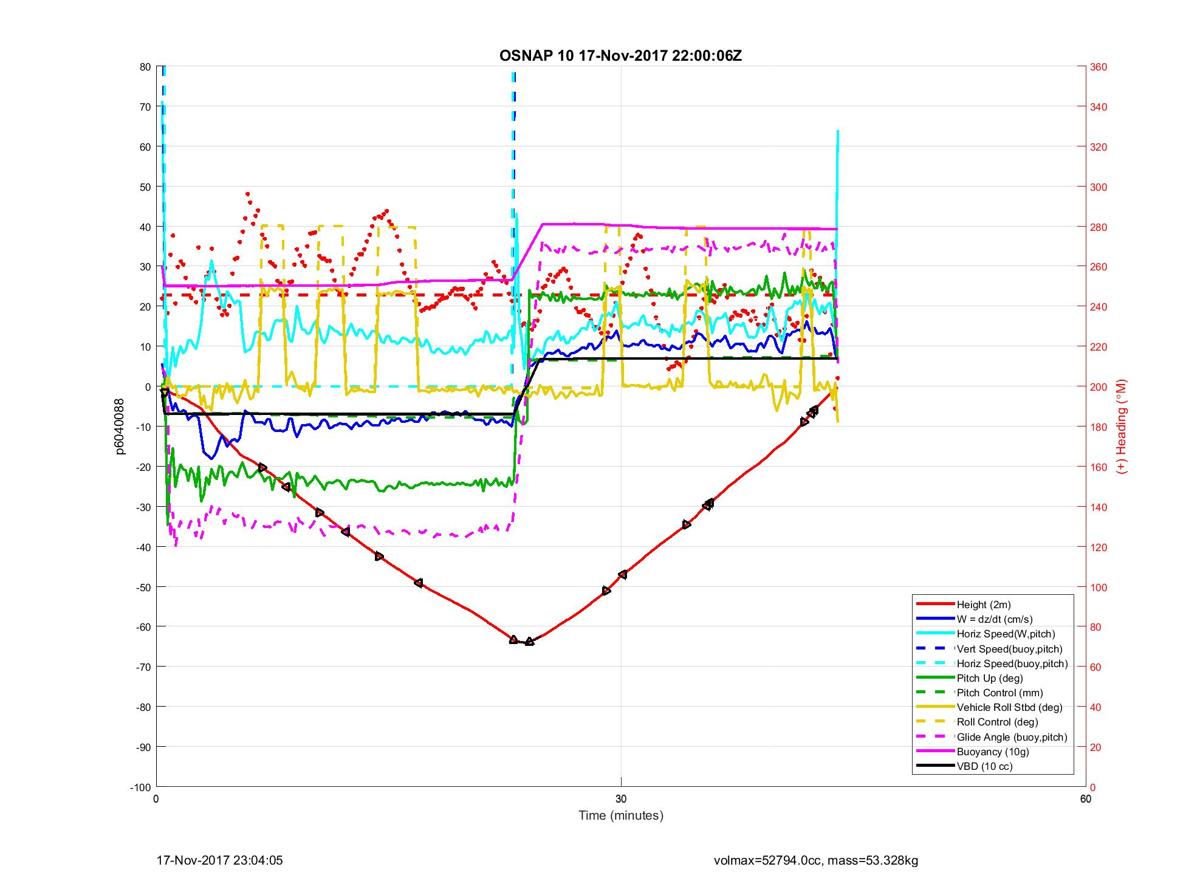Click the 17-Nov-2017 23:04:05 footer timestamp
The height and width of the screenshot is (885, 1200).
click(x=221, y=860)
